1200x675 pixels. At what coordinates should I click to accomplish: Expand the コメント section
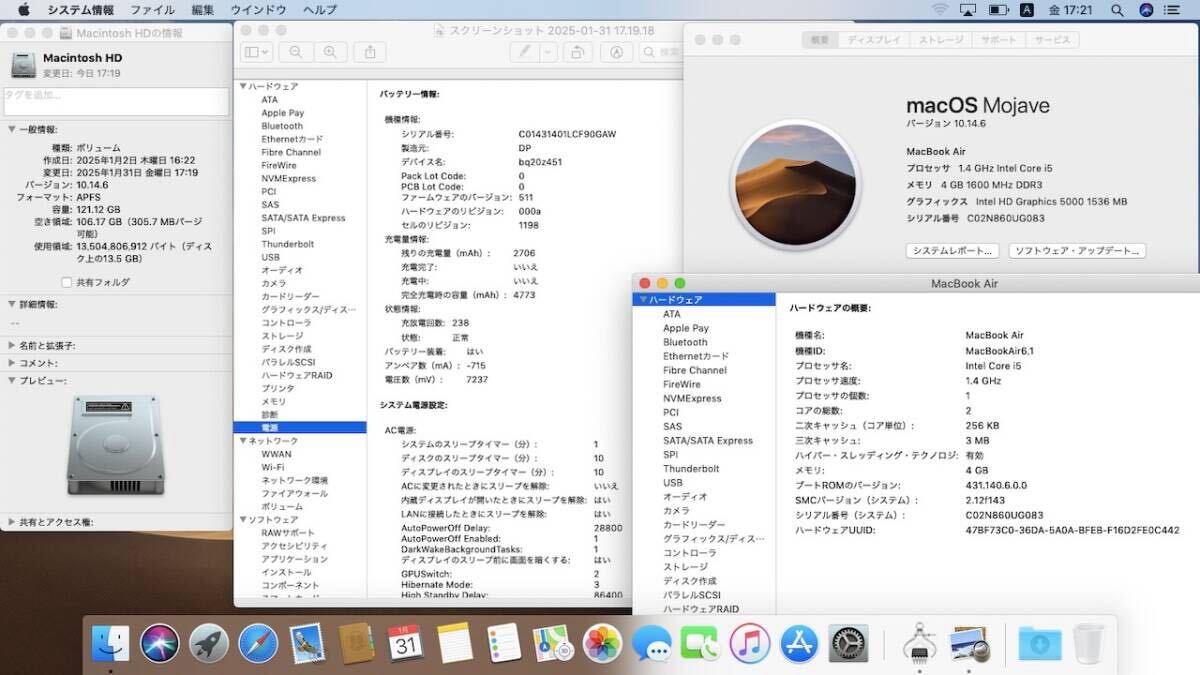[11, 363]
